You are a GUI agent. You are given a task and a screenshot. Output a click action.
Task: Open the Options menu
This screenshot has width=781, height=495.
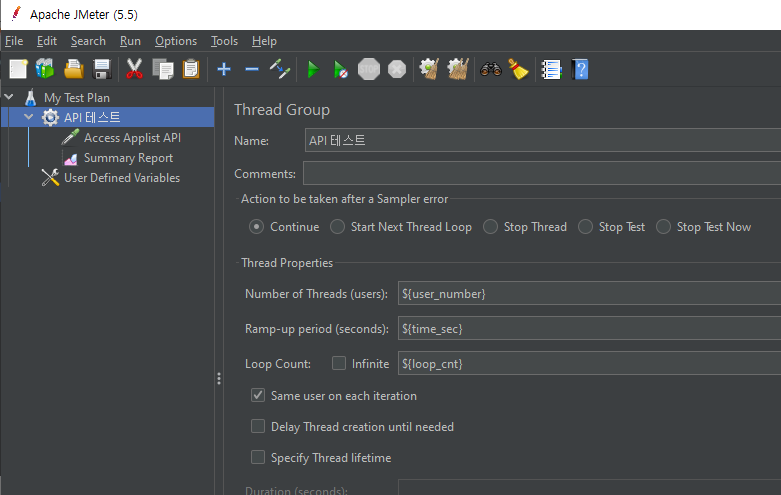176,41
